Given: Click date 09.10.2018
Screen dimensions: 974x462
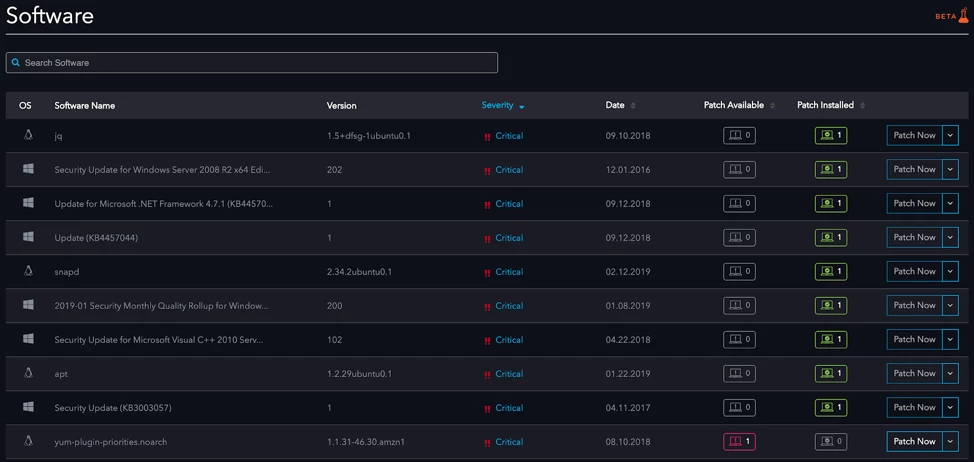Looking at the screenshot, I should pyautogui.click(x=628, y=135).
